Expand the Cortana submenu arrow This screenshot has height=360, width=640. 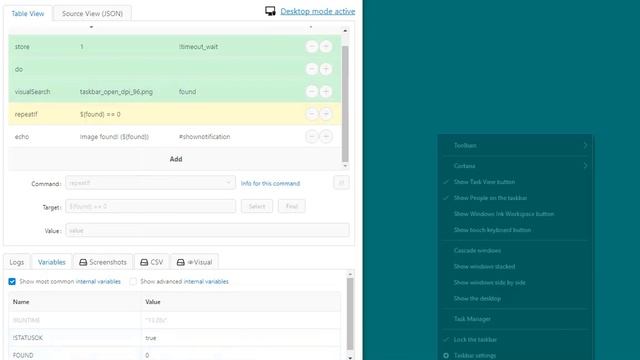pyautogui.click(x=585, y=166)
